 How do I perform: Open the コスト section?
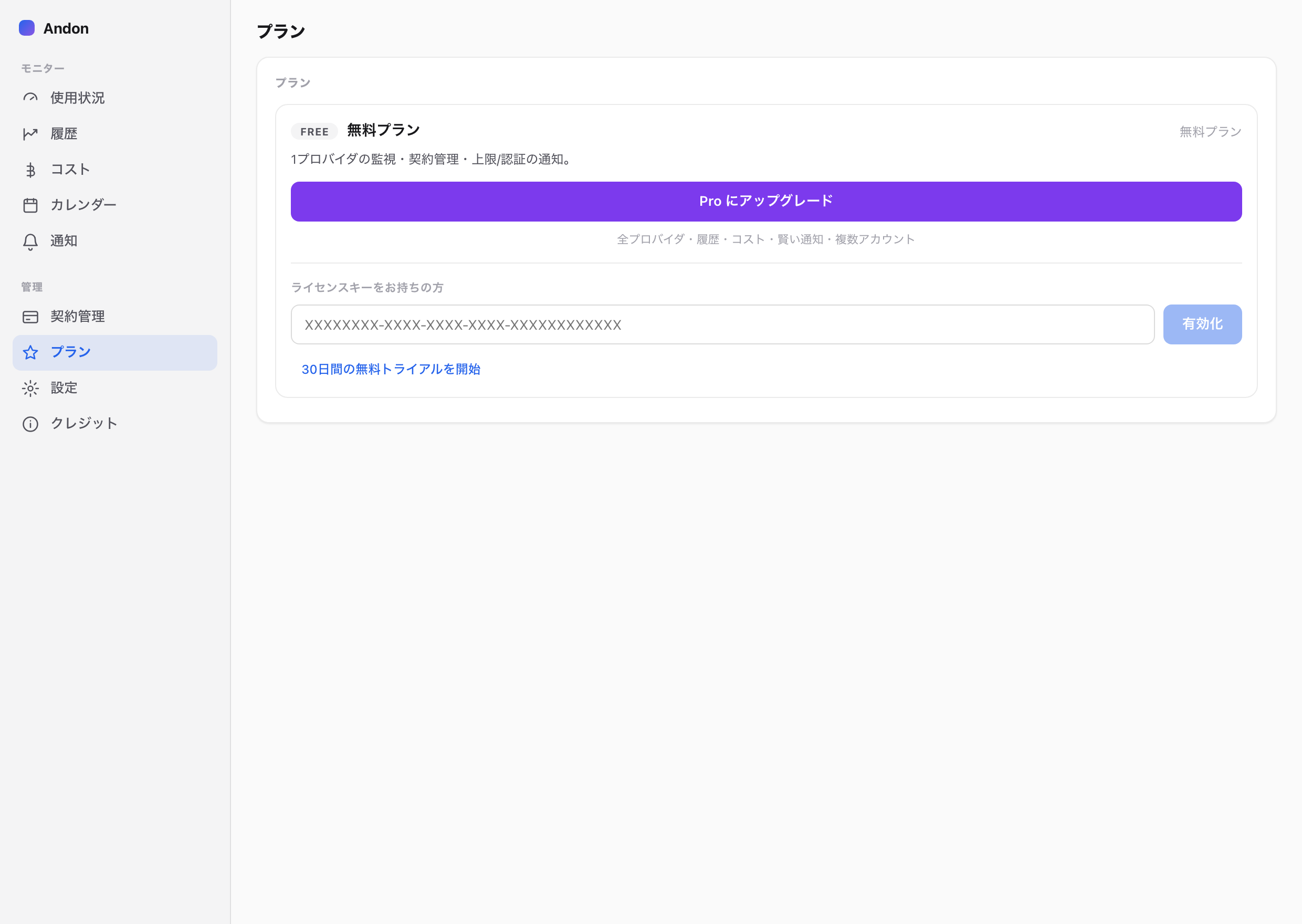(115, 170)
